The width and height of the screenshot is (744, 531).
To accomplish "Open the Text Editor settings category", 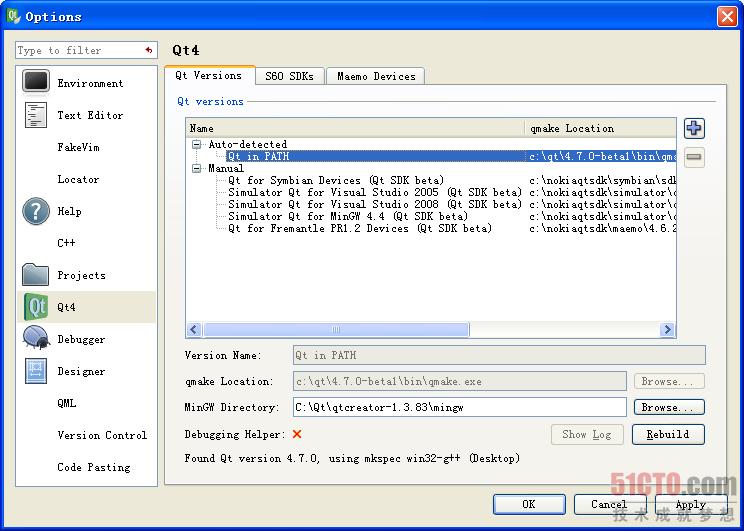I will [x=86, y=115].
